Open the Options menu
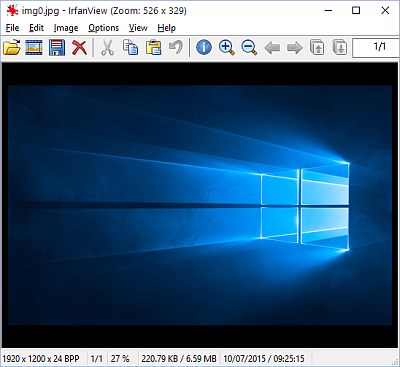This screenshot has width=400, height=367. pyautogui.click(x=104, y=28)
